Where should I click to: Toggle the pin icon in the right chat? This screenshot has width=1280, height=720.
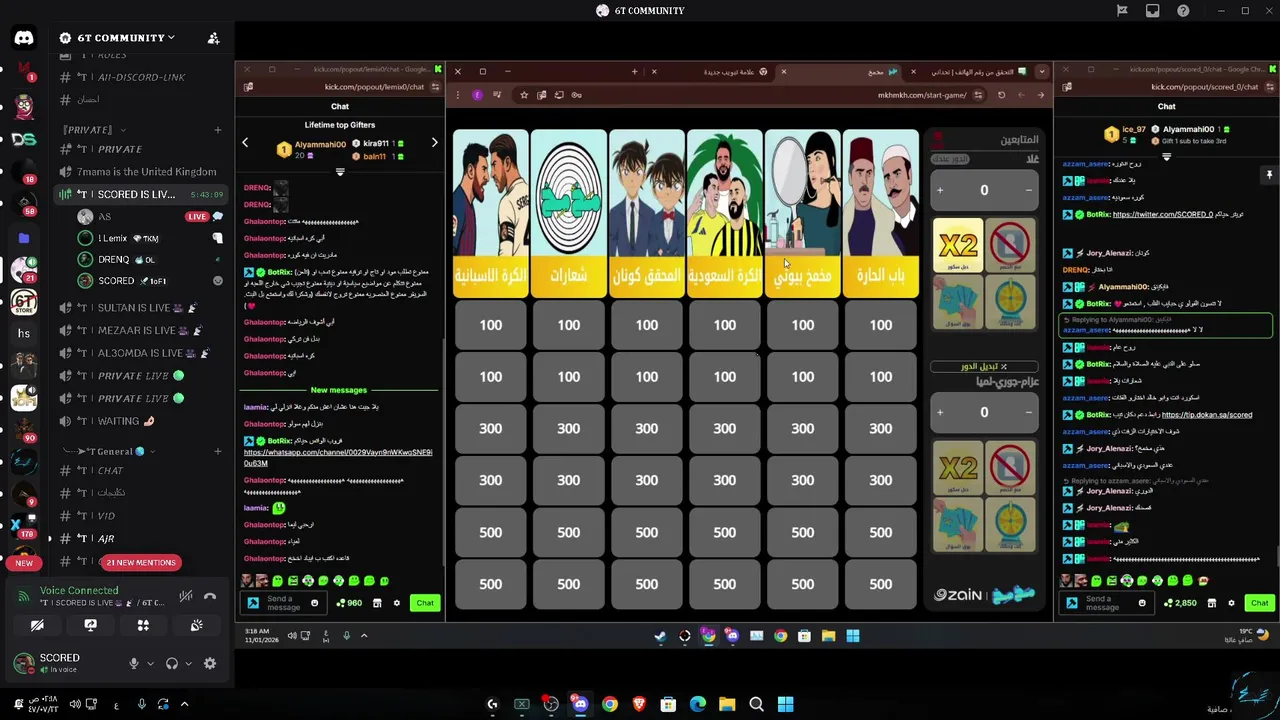[1269, 175]
